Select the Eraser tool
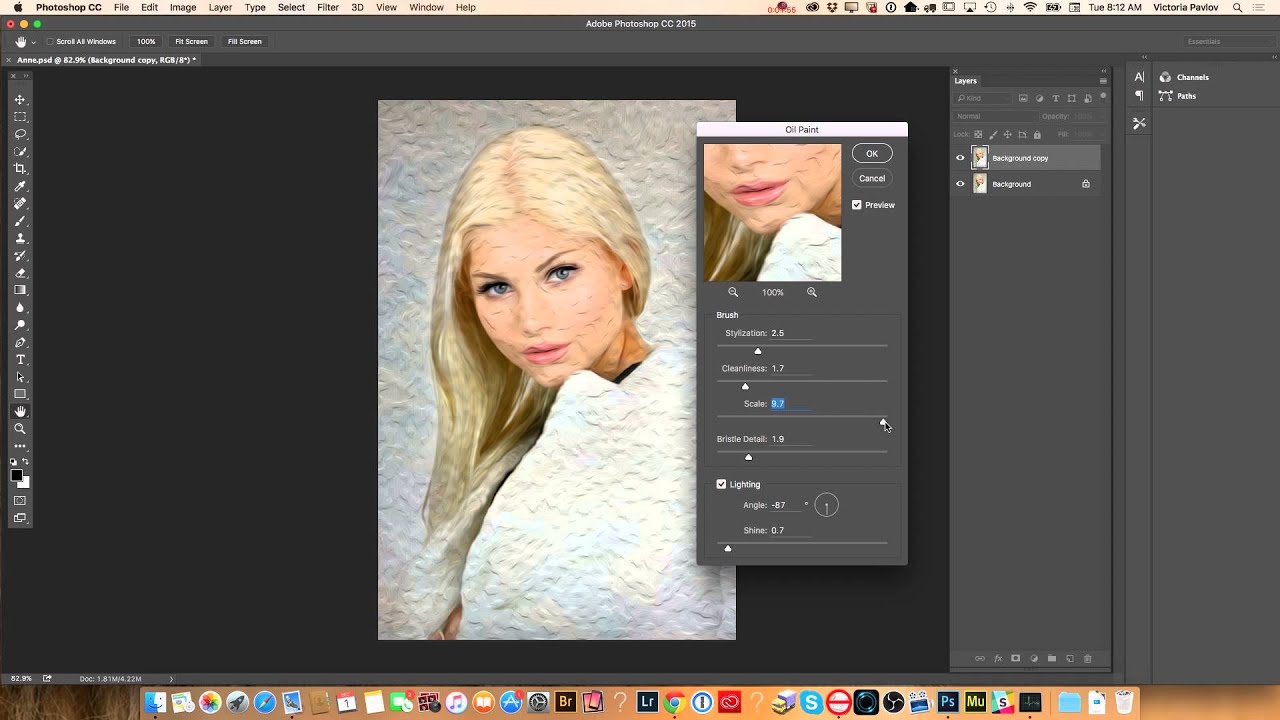 (20, 273)
